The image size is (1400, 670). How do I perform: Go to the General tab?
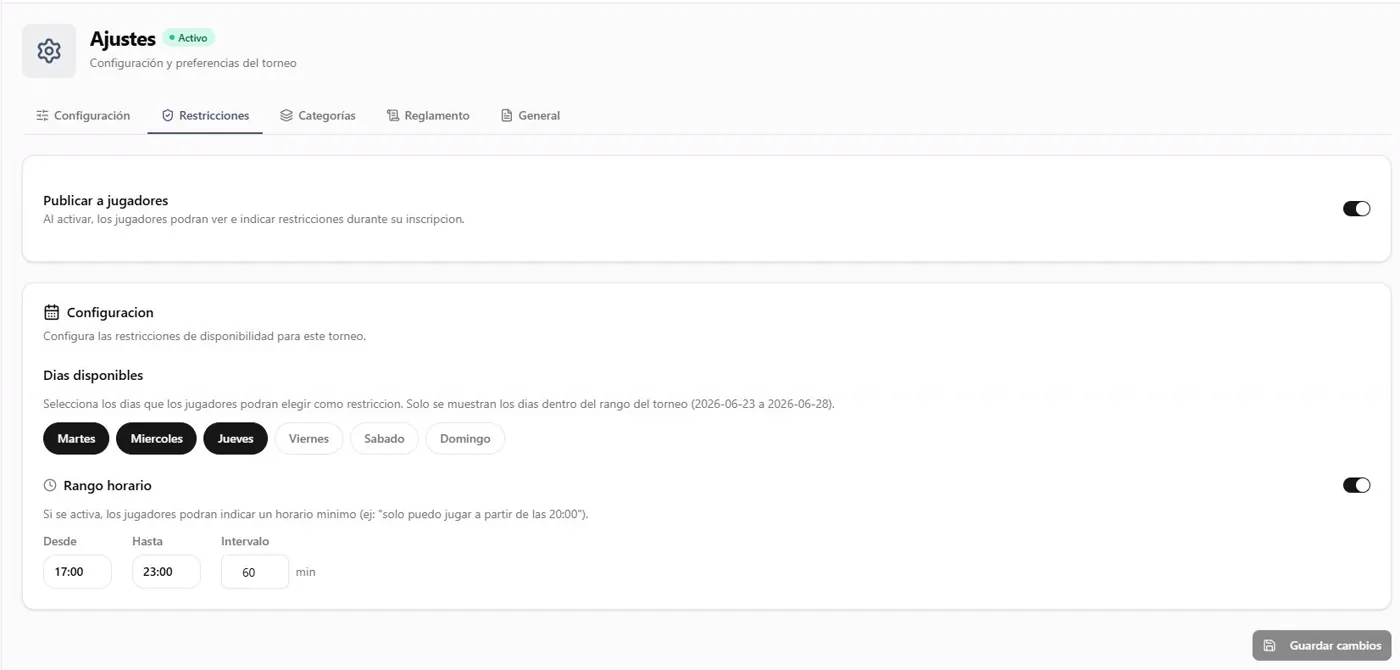pos(530,115)
